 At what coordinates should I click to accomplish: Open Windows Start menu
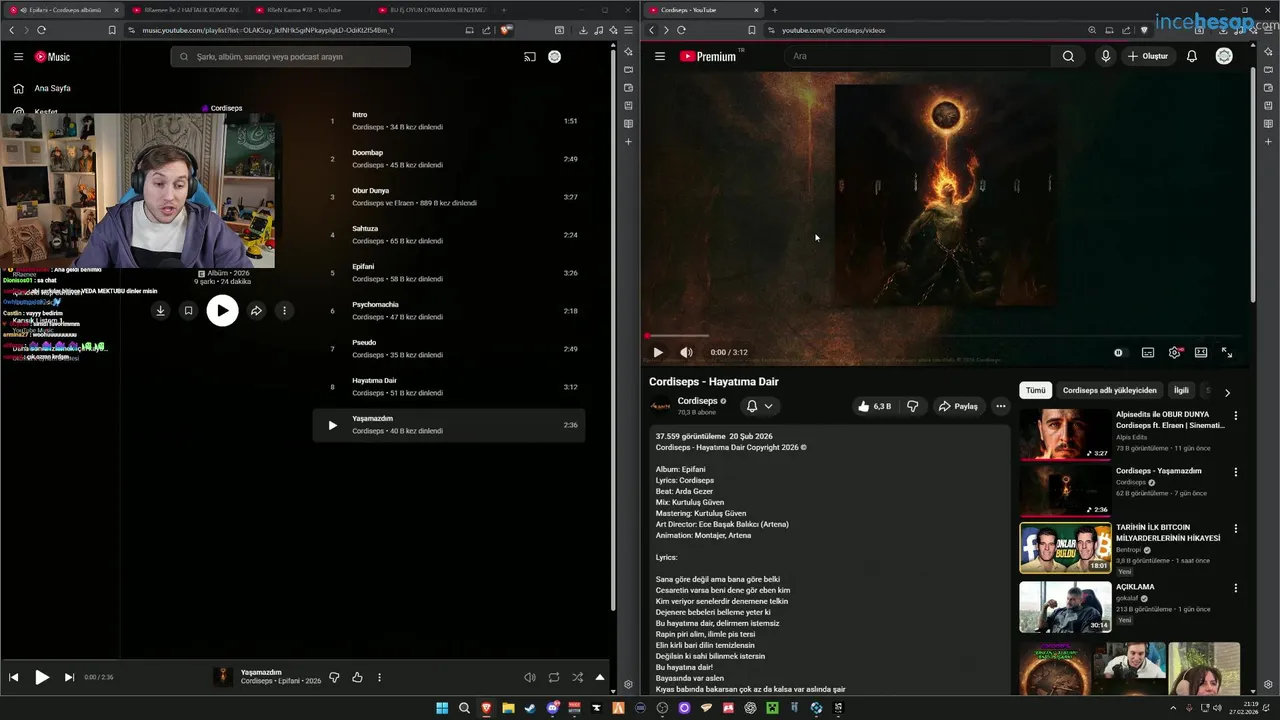442,708
